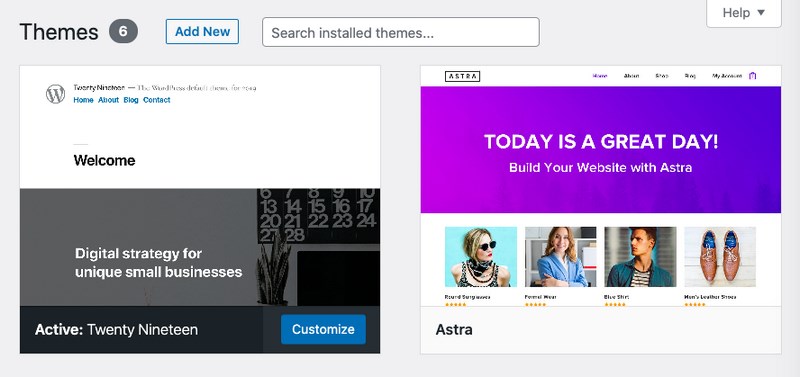Click the Themes page heading

(x=59, y=32)
